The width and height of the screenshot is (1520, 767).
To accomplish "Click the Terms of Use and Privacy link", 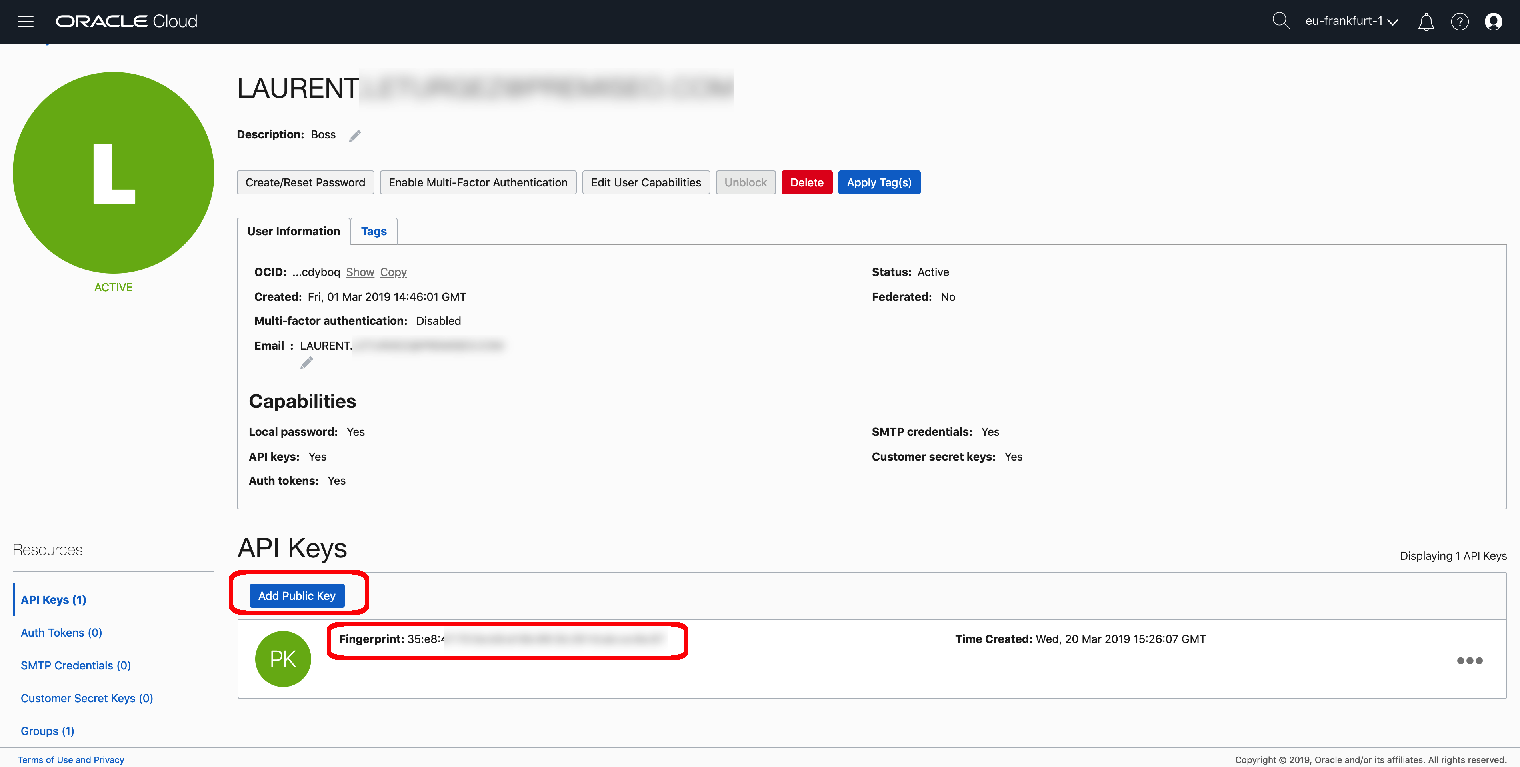I will coord(71,760).
